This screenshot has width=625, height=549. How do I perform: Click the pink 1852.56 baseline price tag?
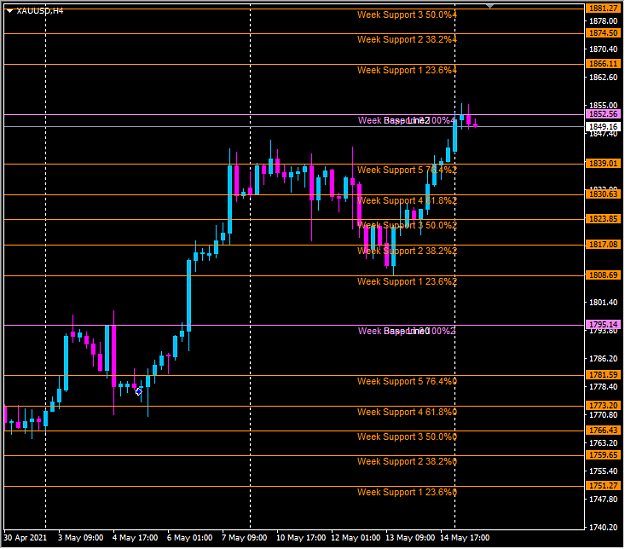603,114
